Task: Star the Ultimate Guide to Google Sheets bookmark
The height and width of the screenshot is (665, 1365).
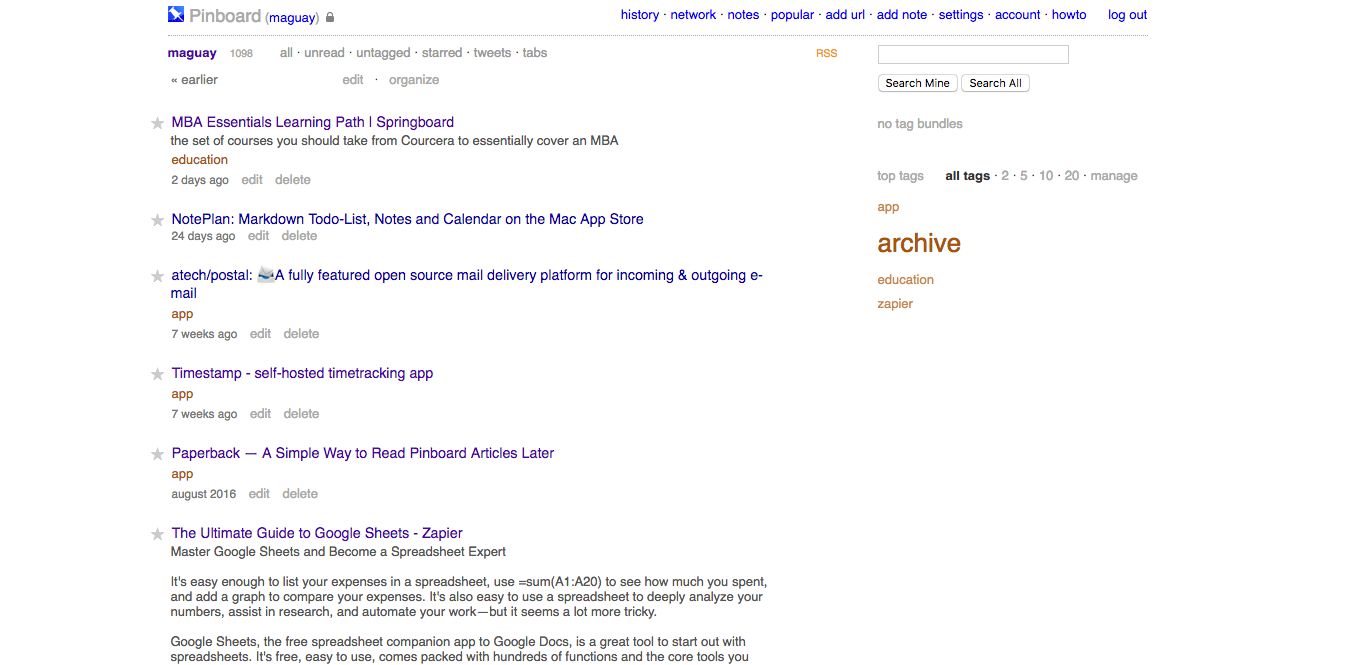Action: [x=157, y=534]
